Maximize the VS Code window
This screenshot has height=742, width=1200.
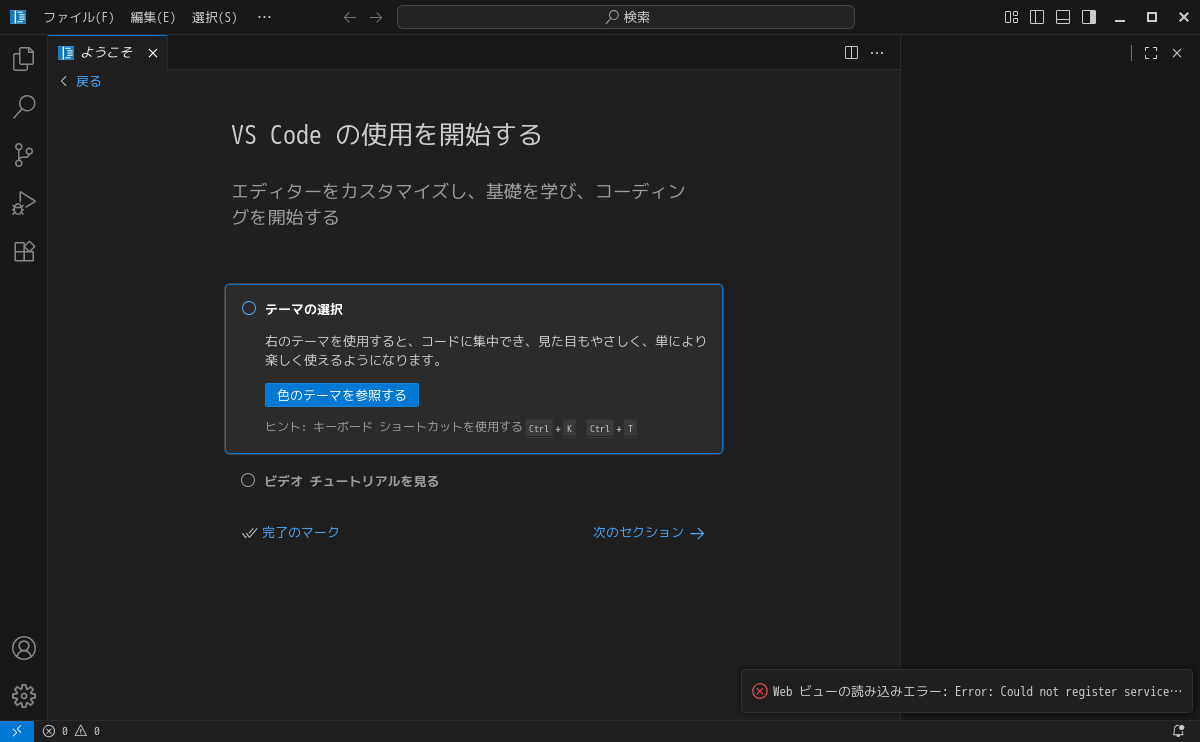coord(1152,17)
